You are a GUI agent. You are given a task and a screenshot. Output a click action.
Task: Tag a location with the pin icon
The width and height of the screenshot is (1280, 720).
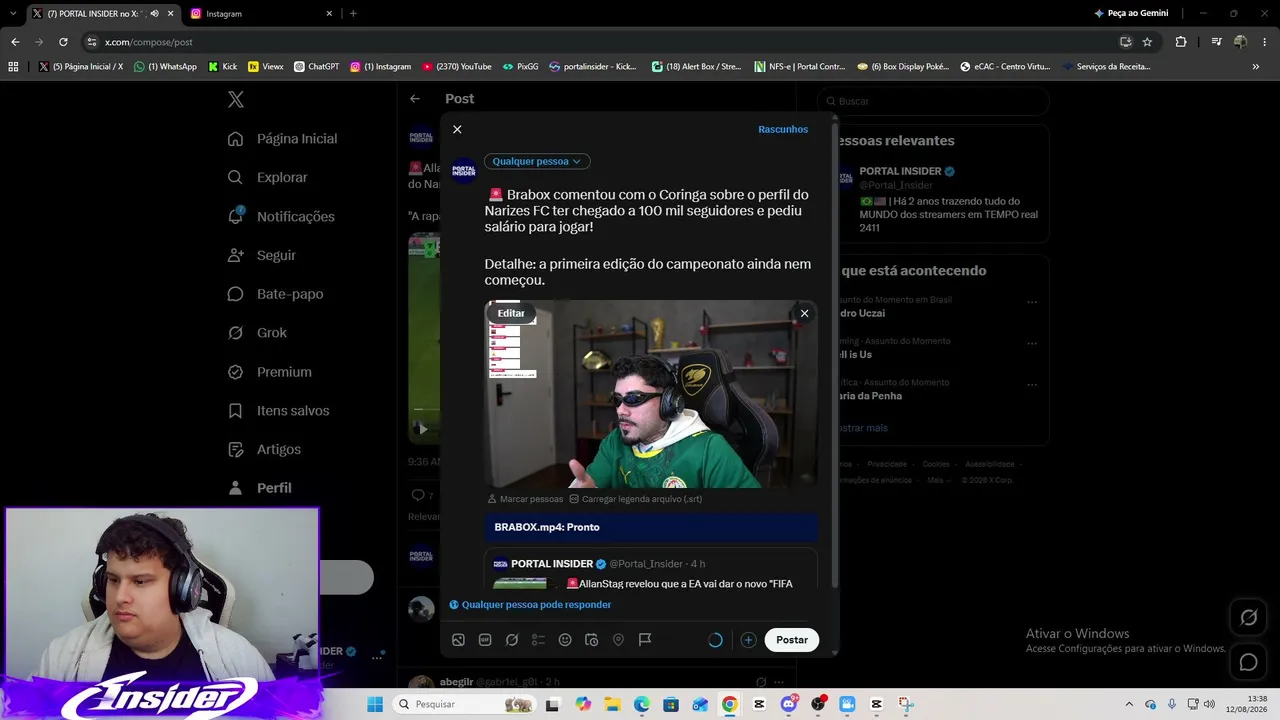[618, 640]
